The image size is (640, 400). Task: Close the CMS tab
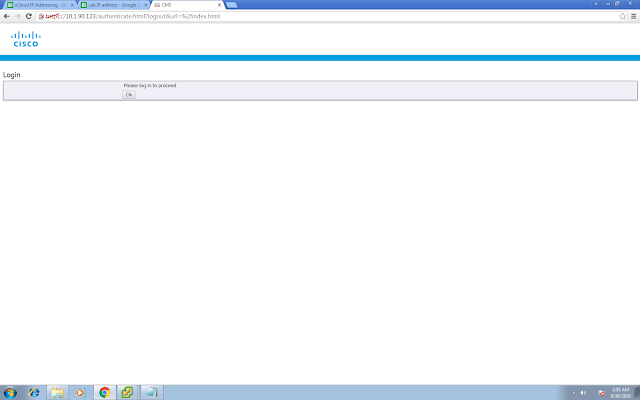[x=219, y=5]
